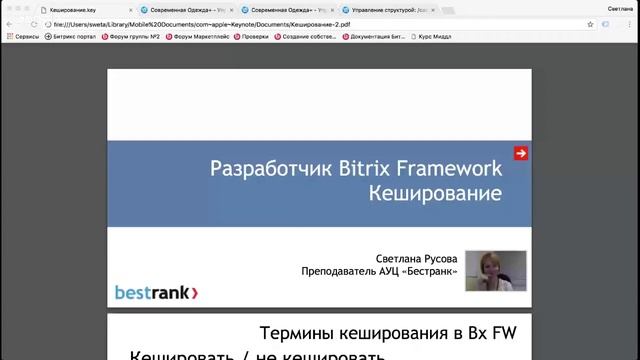Go back to the previous page
This screenshot has width=640, height=360.
(x=9, y=24)
